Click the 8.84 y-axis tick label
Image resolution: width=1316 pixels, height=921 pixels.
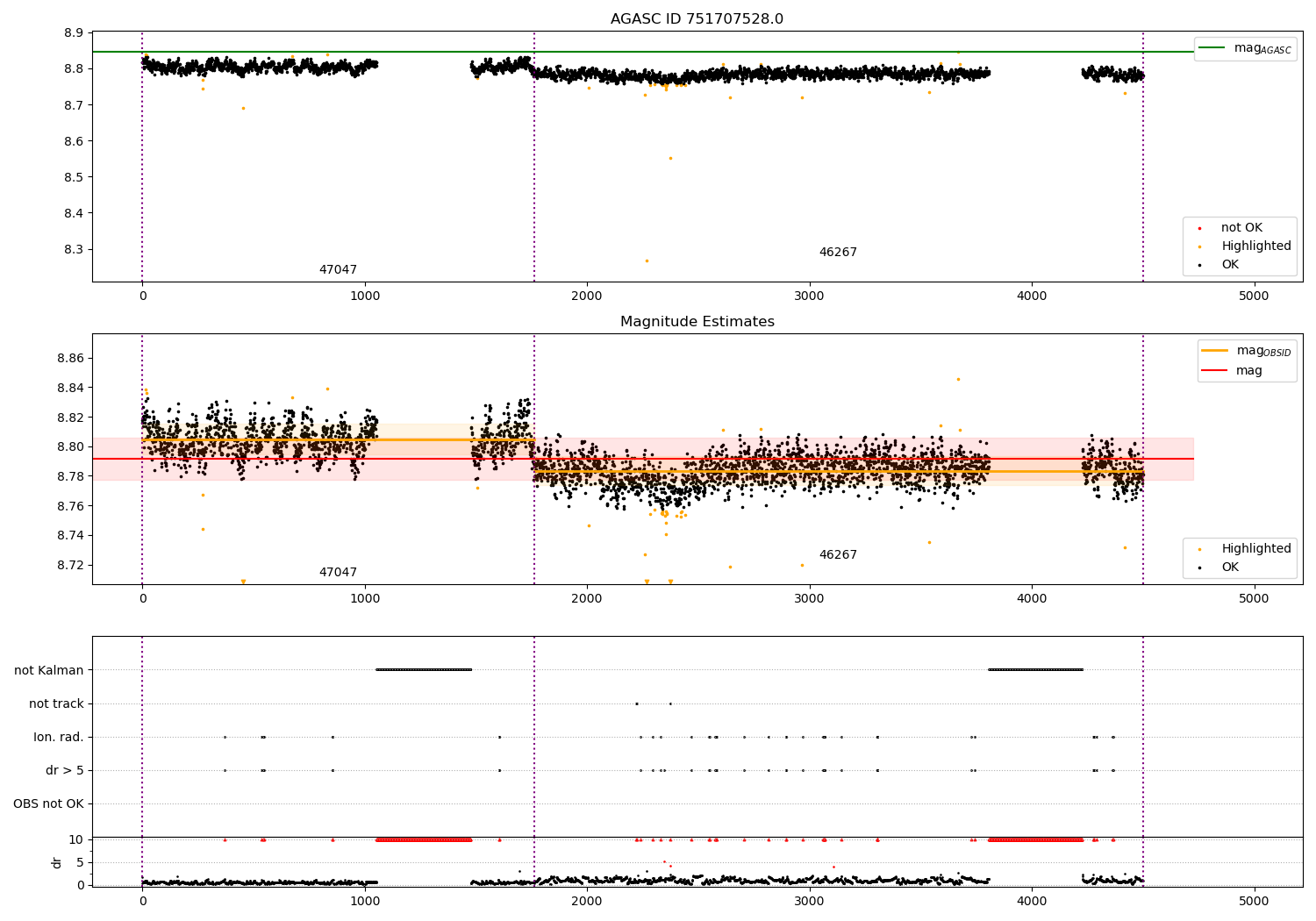click(x=70, y=388)
